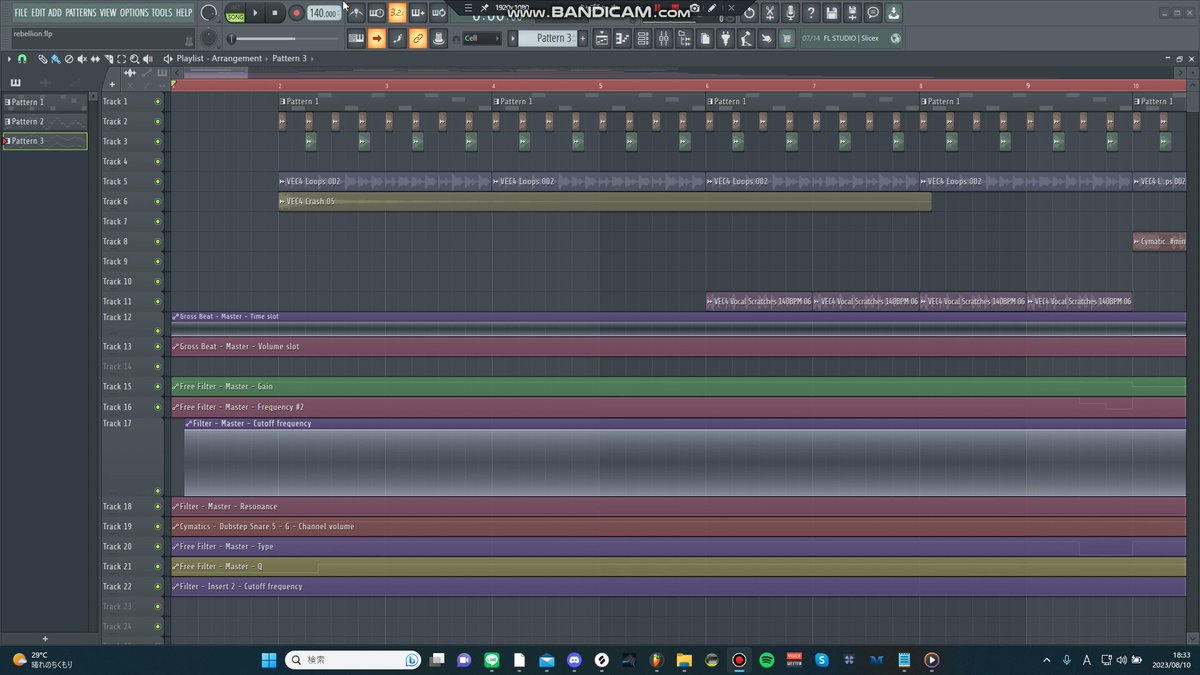Select Pattern 1 in the picker list
Image resolution: width=1200 pixels, height=675 pixels.
45,102
